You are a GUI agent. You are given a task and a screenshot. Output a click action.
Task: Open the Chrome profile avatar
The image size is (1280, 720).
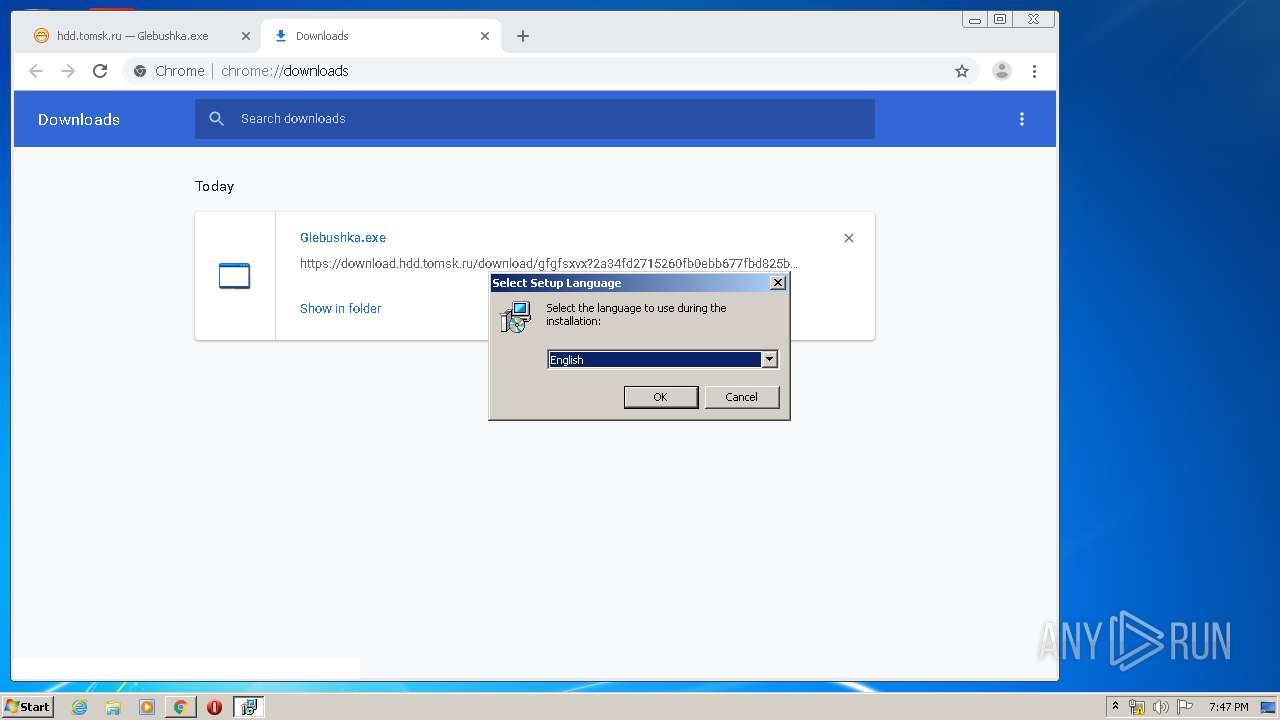click(1001, 71)
